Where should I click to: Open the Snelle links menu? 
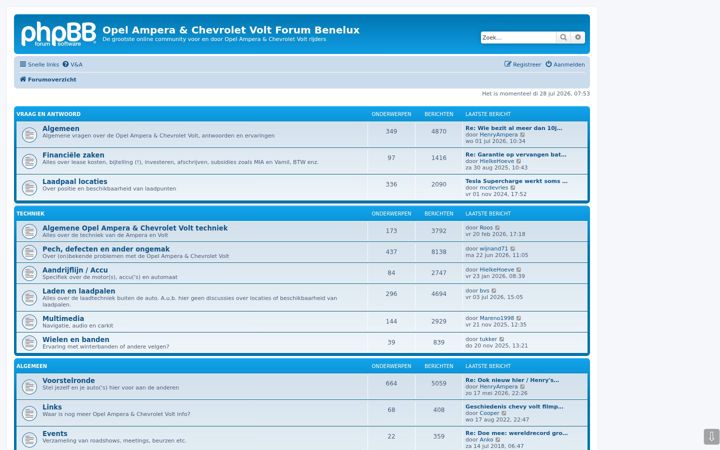coord(39,65)
